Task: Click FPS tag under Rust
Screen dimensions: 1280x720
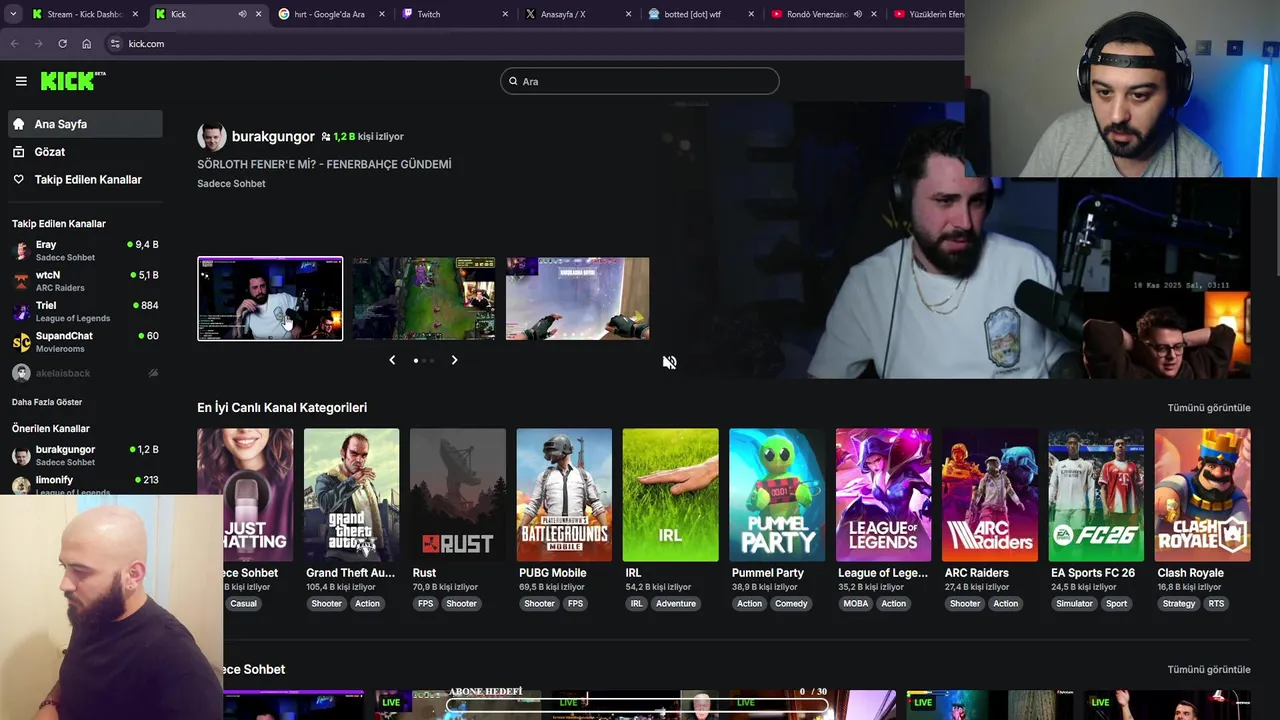Action: pos(426,604)
